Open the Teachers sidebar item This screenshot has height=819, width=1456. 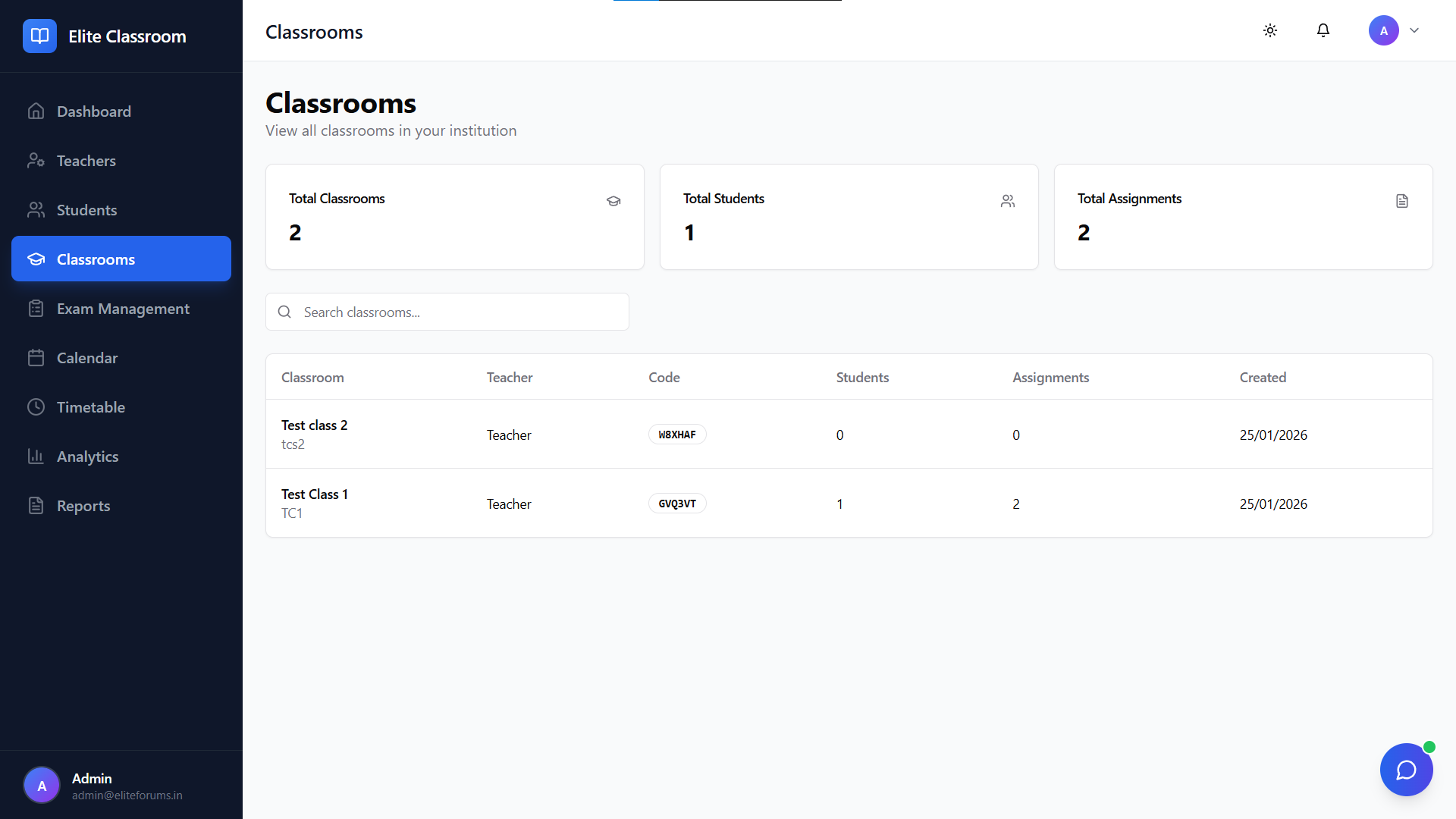coord(86,161)
